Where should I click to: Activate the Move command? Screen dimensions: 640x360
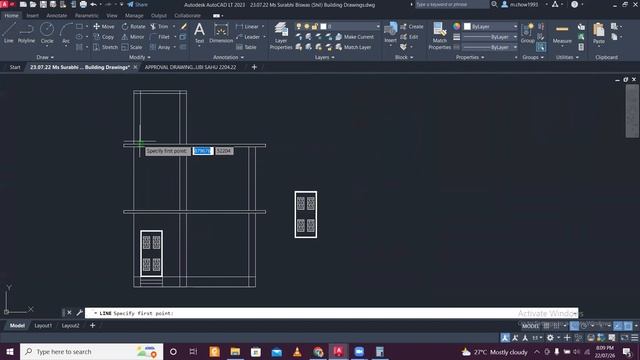pyautogui.click(x=104, y=27)
